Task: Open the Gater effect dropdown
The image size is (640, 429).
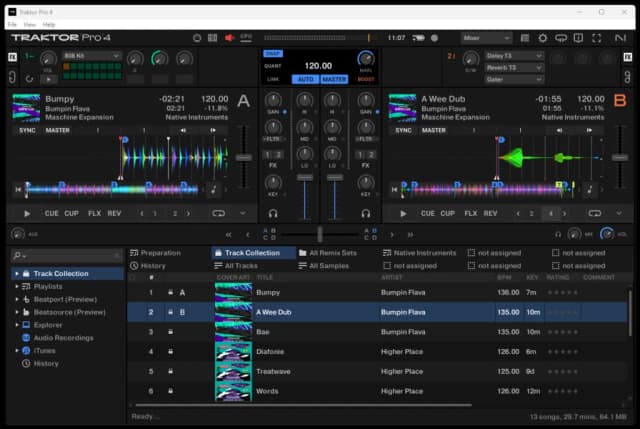Action: click(514, 80)
